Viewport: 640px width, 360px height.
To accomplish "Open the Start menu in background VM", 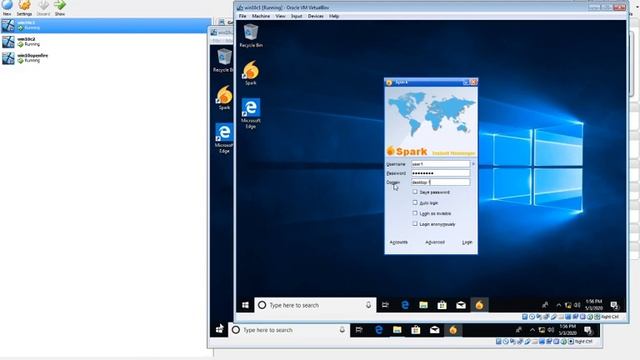I will pyautogui.click(x=219, y=329).
